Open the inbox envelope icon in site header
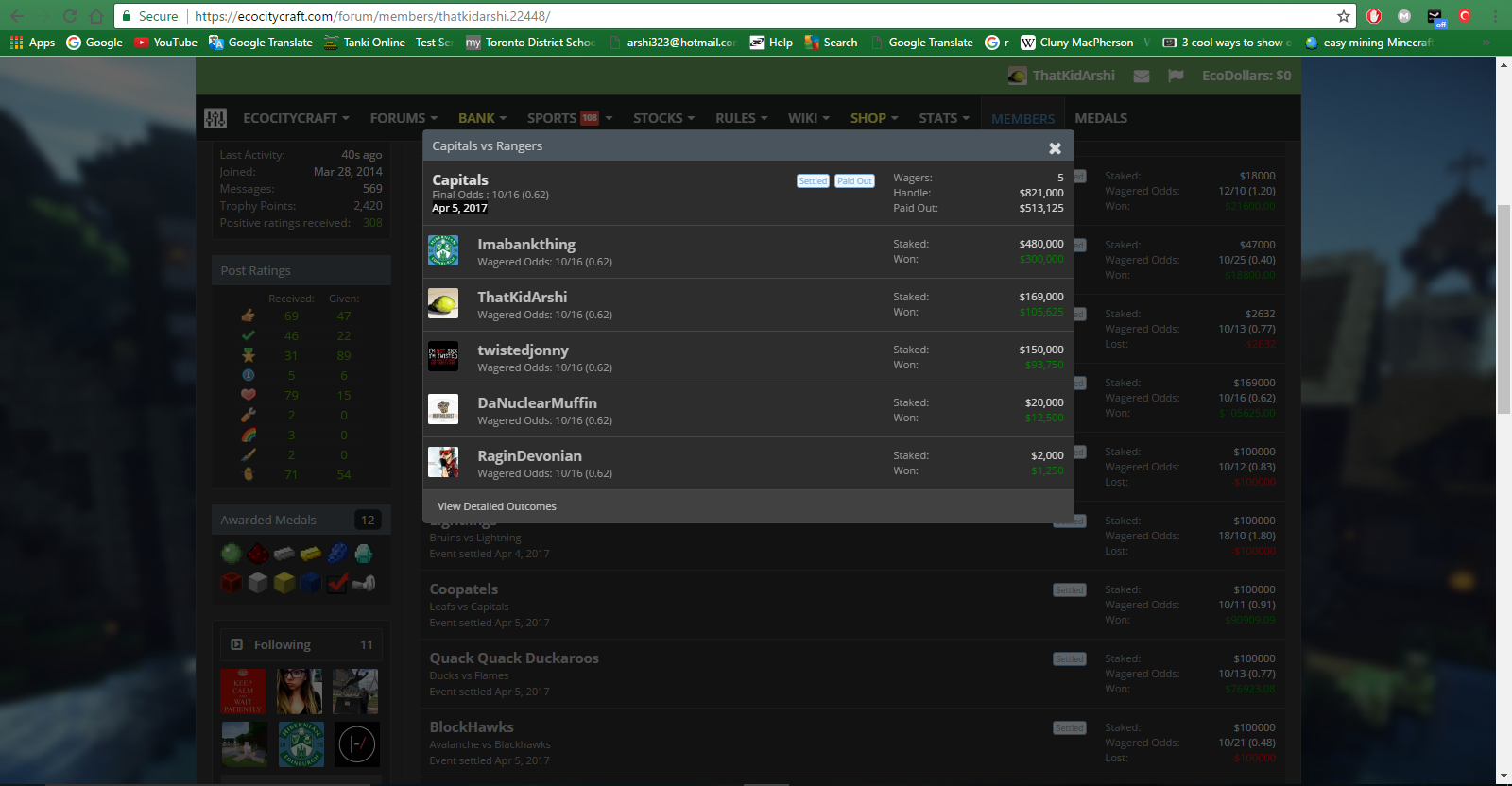The width and height of the screenshot is (1512, 786). pos(1142,76)
